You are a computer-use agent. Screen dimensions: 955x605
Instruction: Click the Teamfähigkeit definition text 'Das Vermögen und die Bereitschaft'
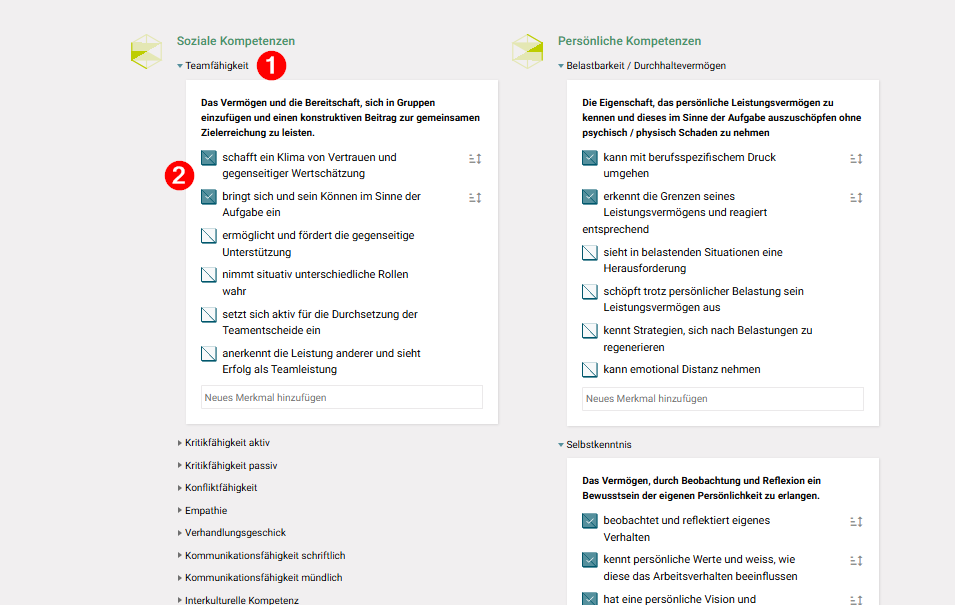pyautogui.click(x=341, y=118)
